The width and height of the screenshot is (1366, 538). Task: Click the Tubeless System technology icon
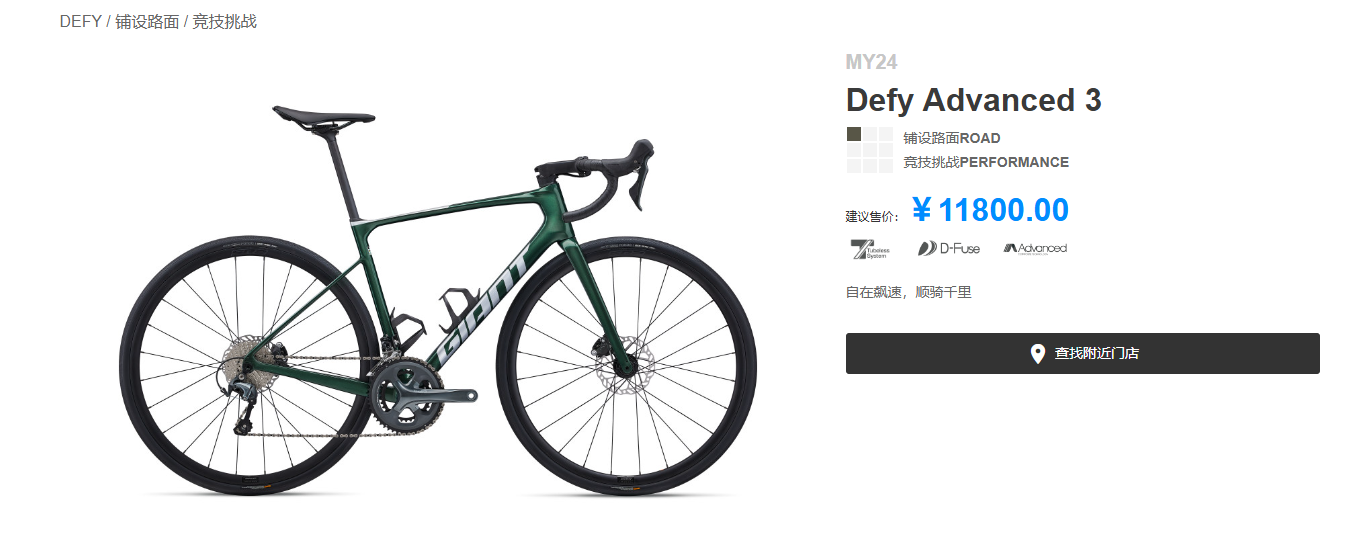pos(869,249)
